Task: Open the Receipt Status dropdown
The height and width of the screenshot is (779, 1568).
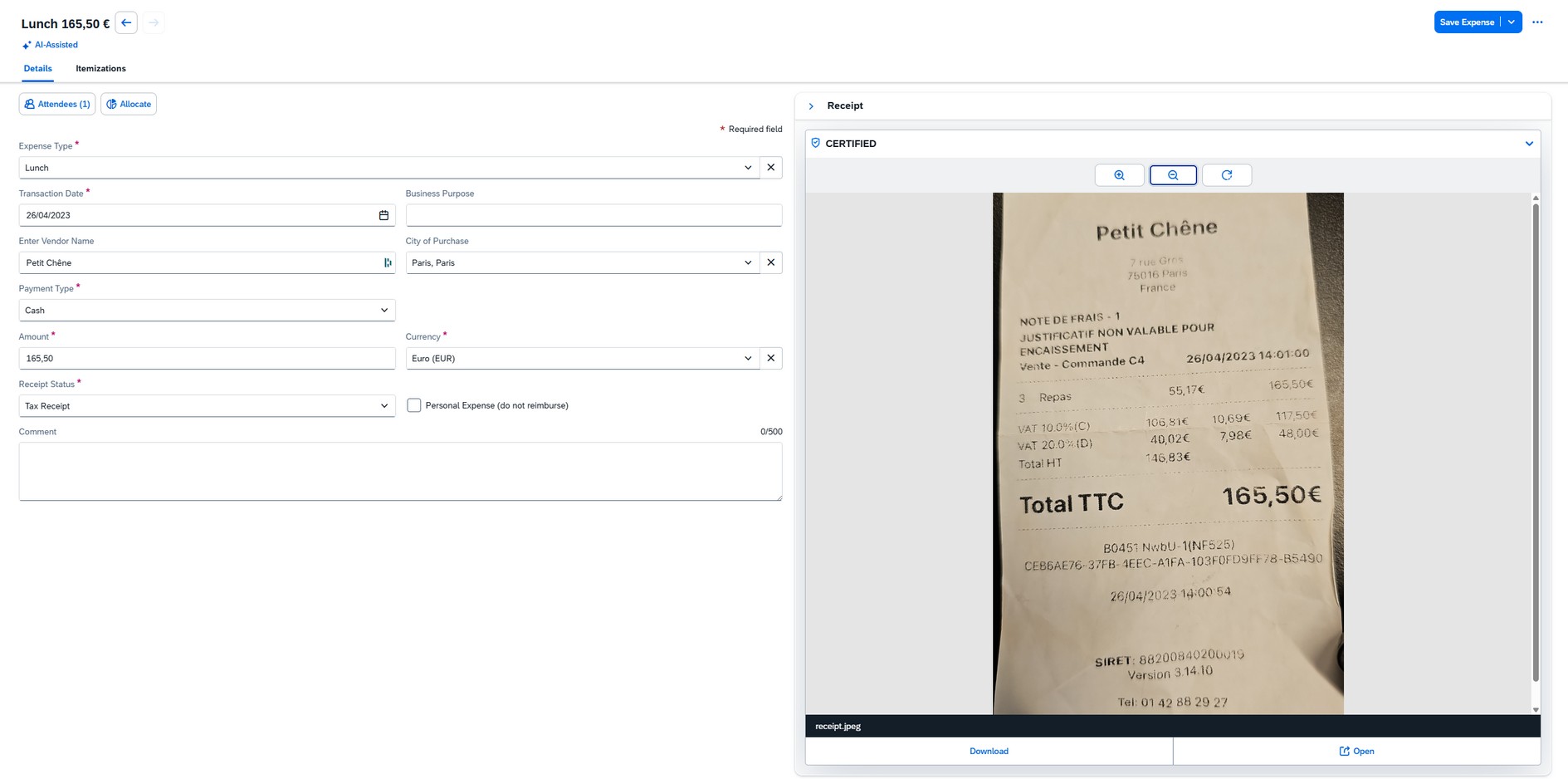Action: click(384, 406)
